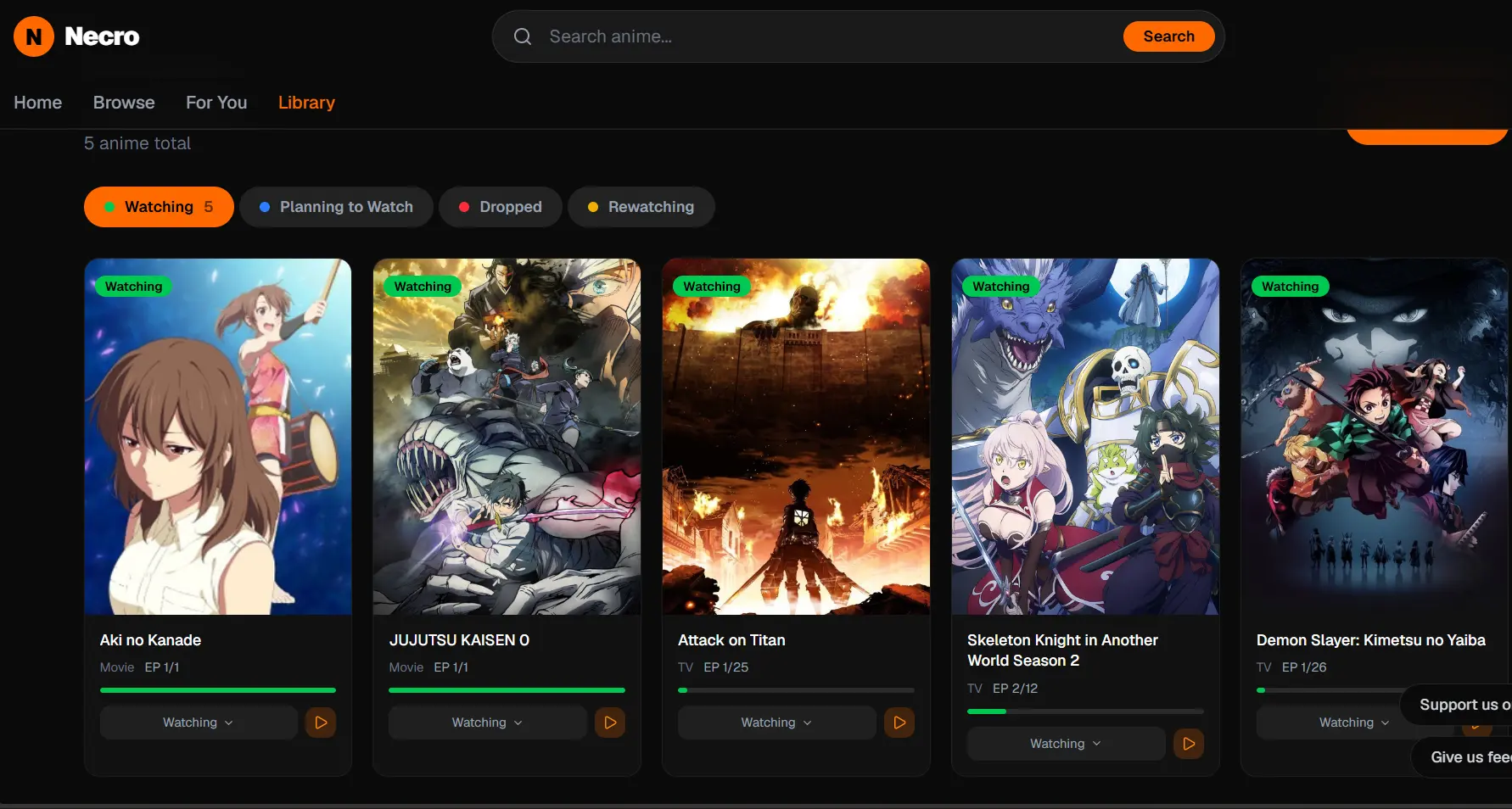Open the Aki no Kanade title link
This screenshot has height=809, width=1512.
click(150, 640)
